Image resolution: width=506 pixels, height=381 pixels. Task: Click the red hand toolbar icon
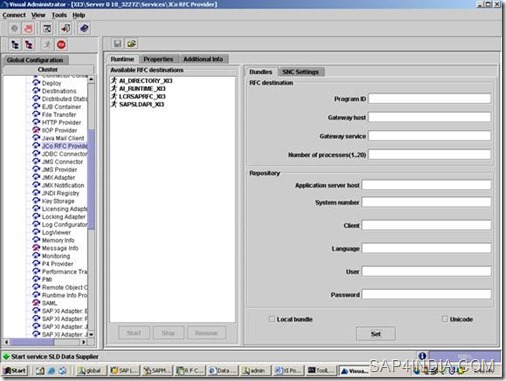coord(28,28)
